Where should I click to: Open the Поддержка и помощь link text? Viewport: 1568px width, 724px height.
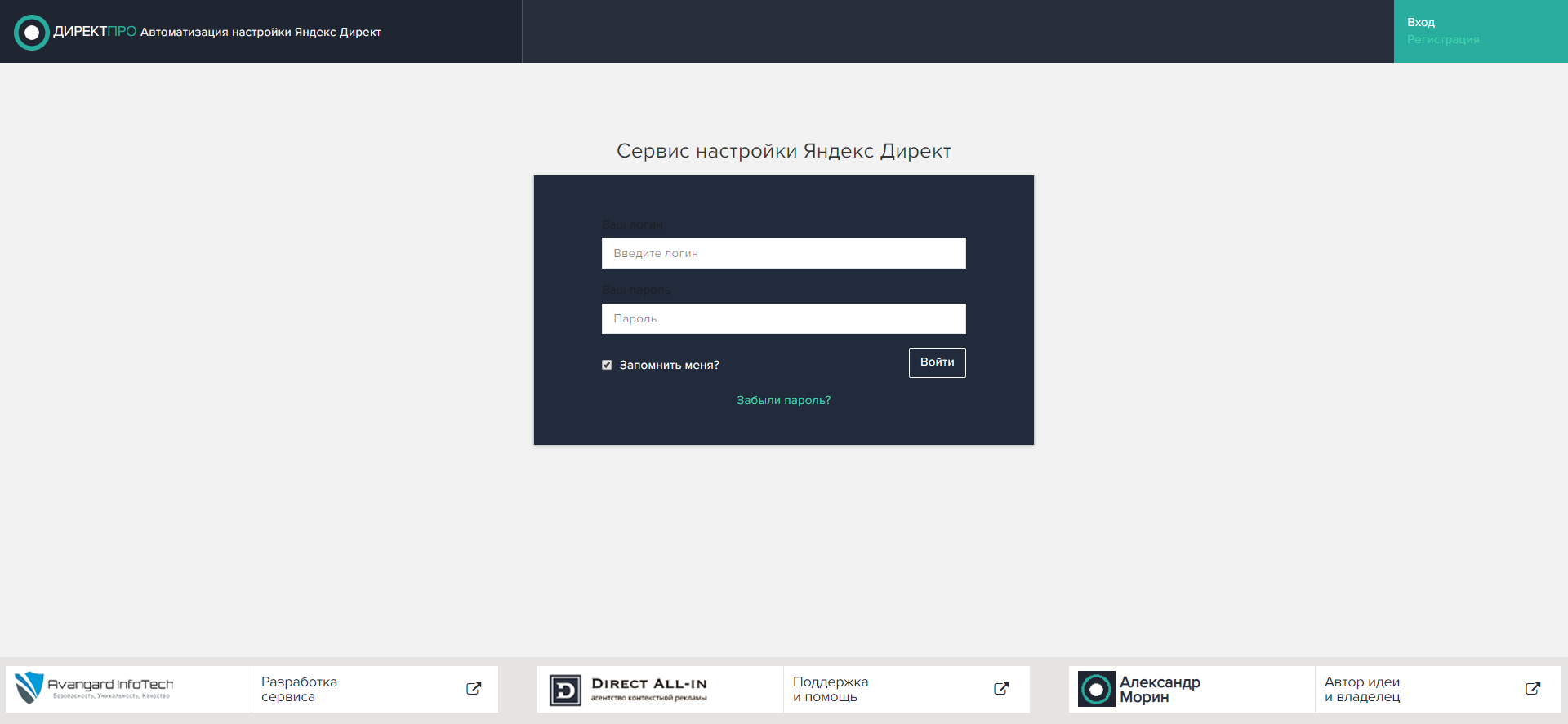pos(831,689)
